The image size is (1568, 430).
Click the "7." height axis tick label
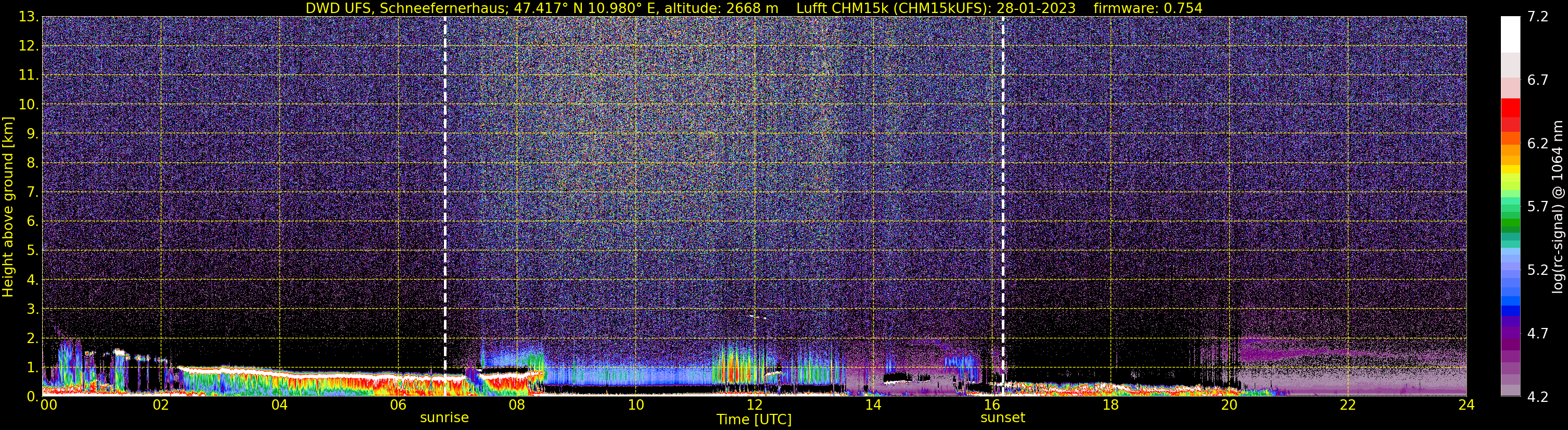[32, 193]
